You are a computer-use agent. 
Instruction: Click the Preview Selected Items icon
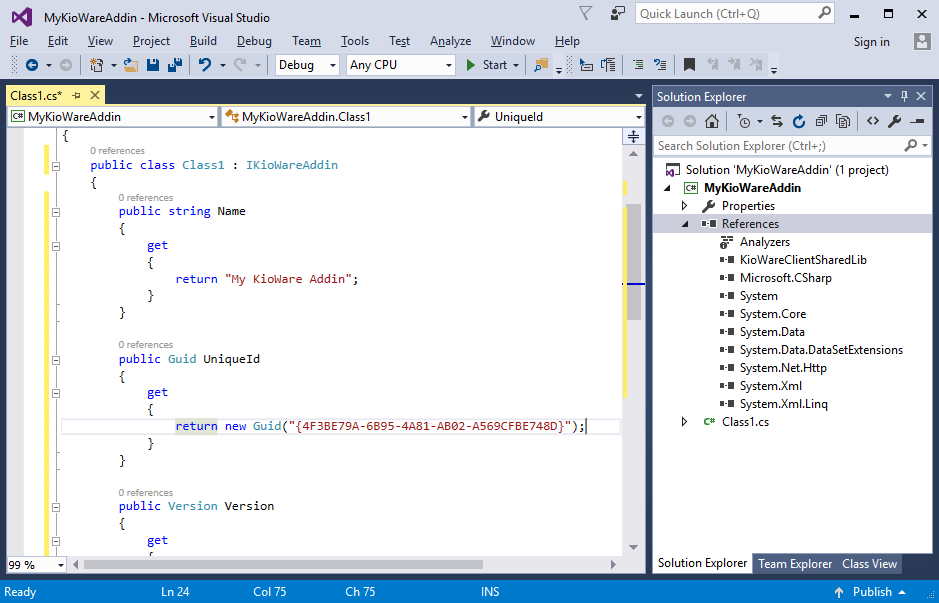click(x=917, y=122)
